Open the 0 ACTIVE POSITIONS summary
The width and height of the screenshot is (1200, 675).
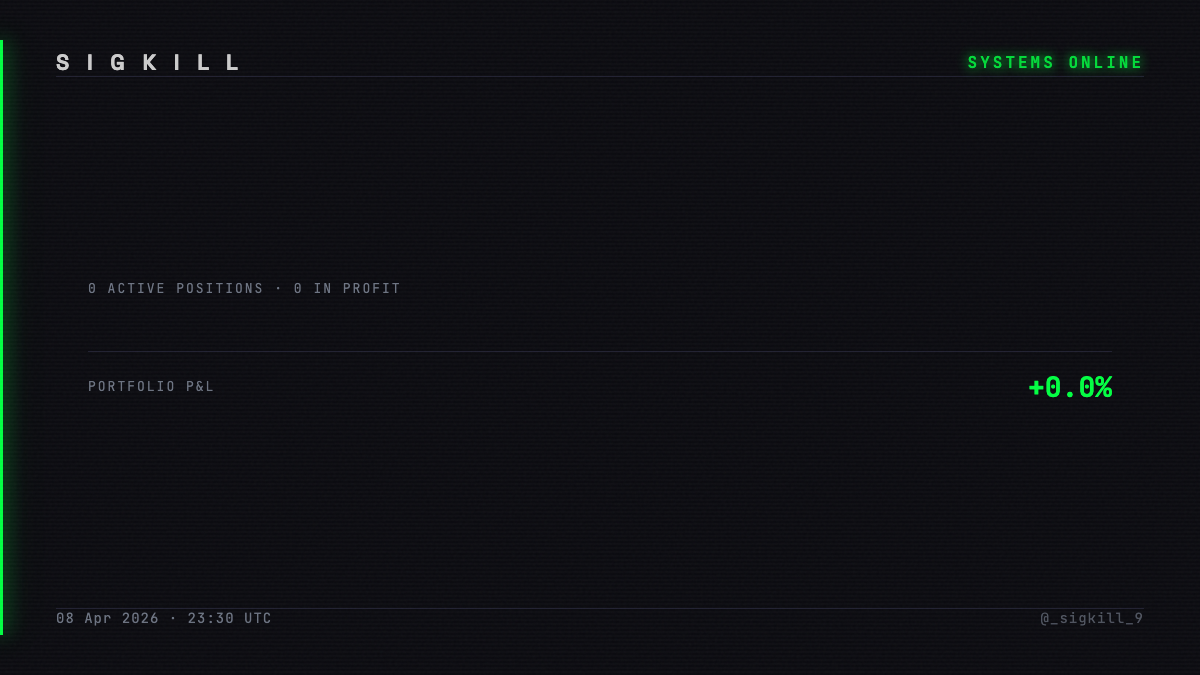(176, 289)
